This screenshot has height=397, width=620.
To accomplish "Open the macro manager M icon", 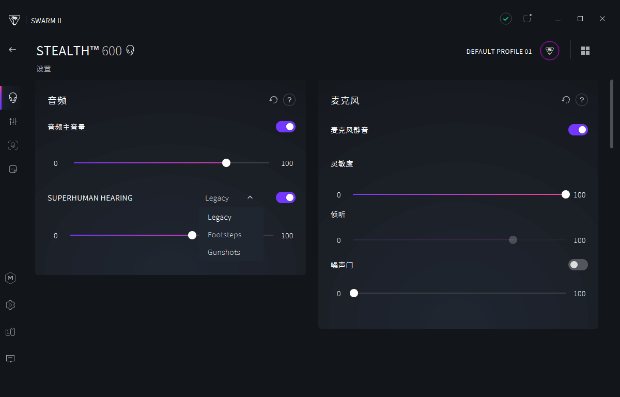I will pyautogui.click(x=11, y=278).
